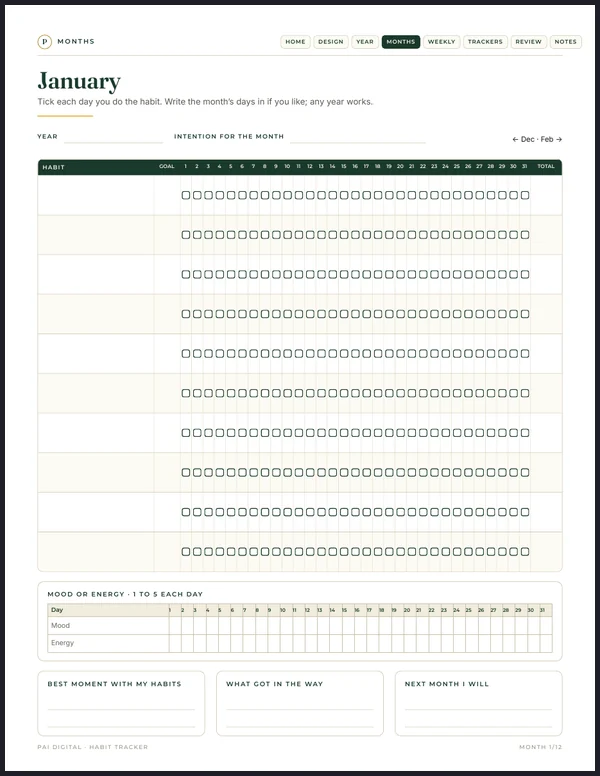Open the WEEKLY tab

click(x=441, y=42)
